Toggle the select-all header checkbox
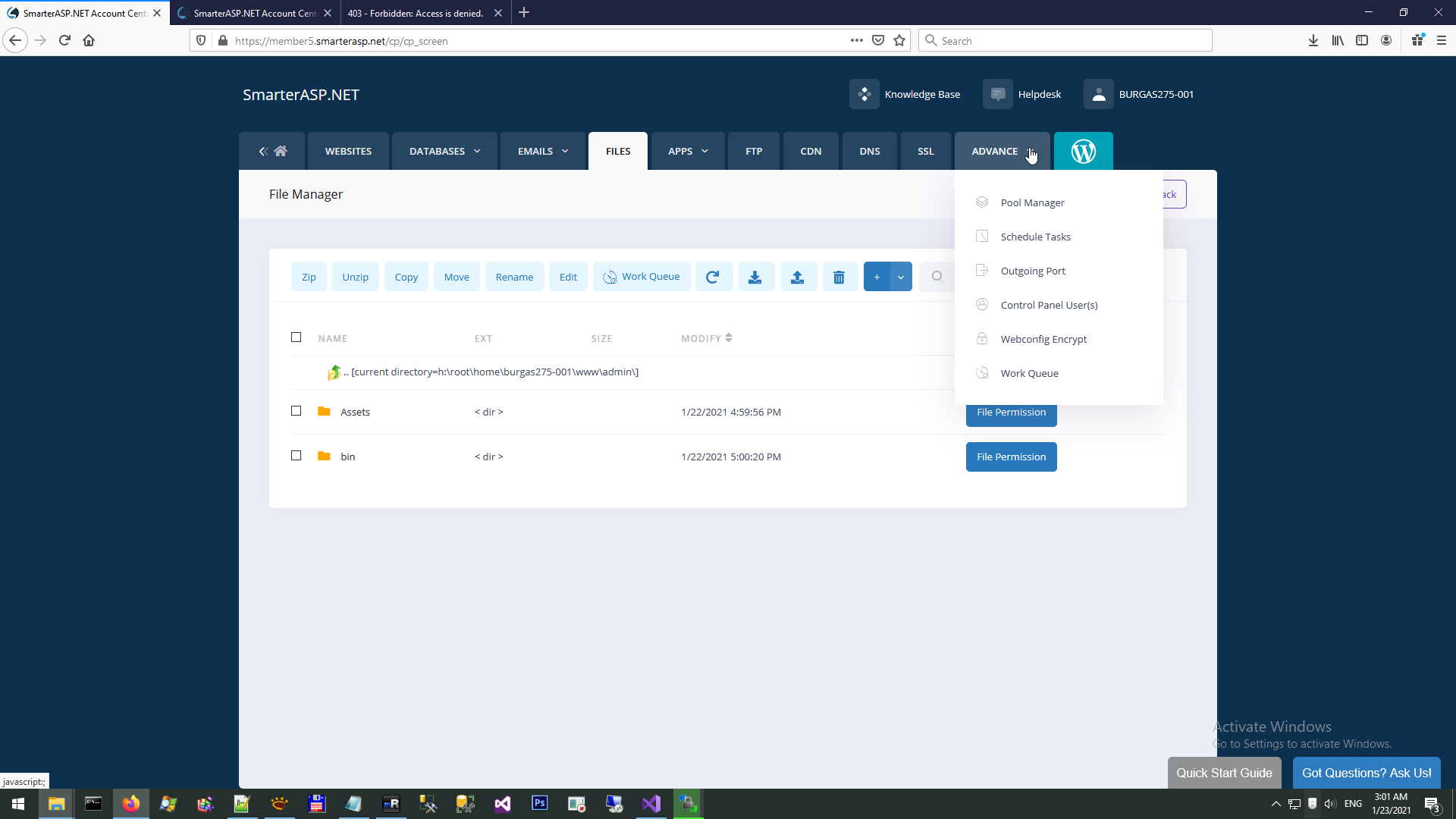The image size is (1456, 819). pyautogui.click(x=297, y=337)
